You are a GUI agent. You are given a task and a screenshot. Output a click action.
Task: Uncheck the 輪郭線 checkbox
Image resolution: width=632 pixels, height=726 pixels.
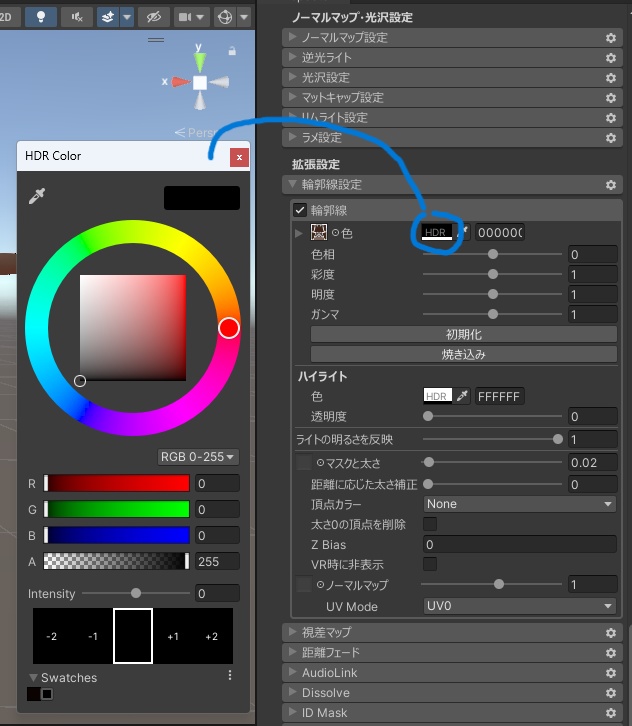pyautogui.click(x=300, y=210)
